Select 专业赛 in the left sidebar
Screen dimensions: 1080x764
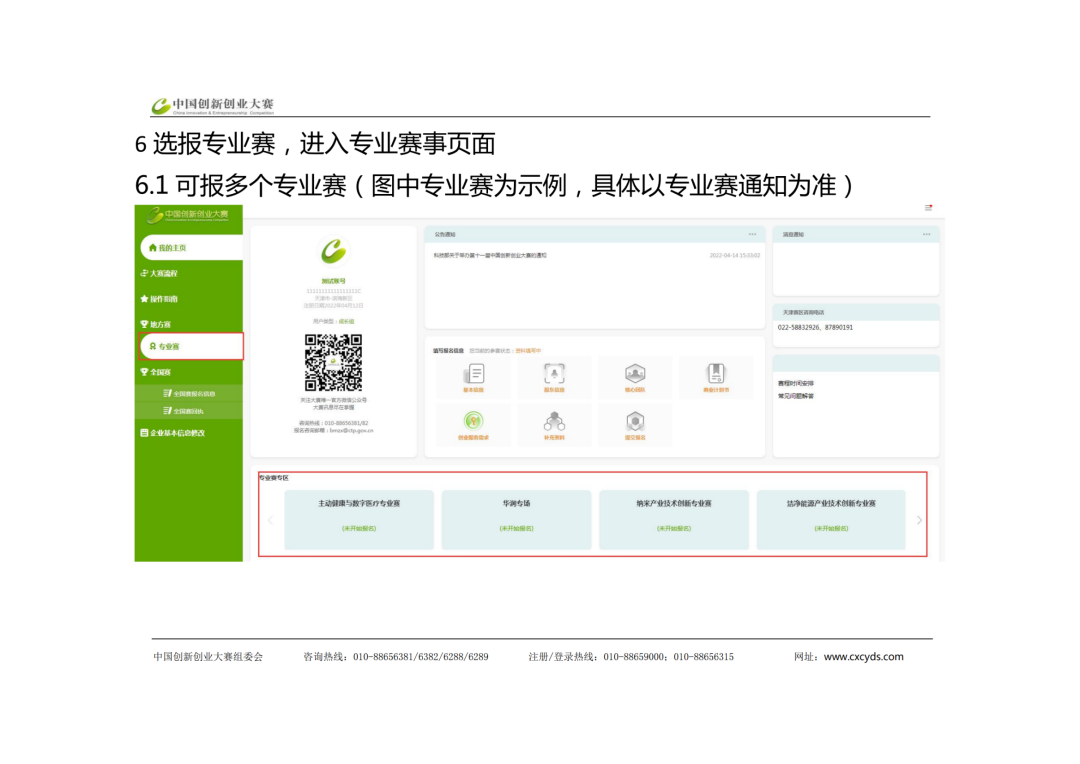click(x=190, y=346)
